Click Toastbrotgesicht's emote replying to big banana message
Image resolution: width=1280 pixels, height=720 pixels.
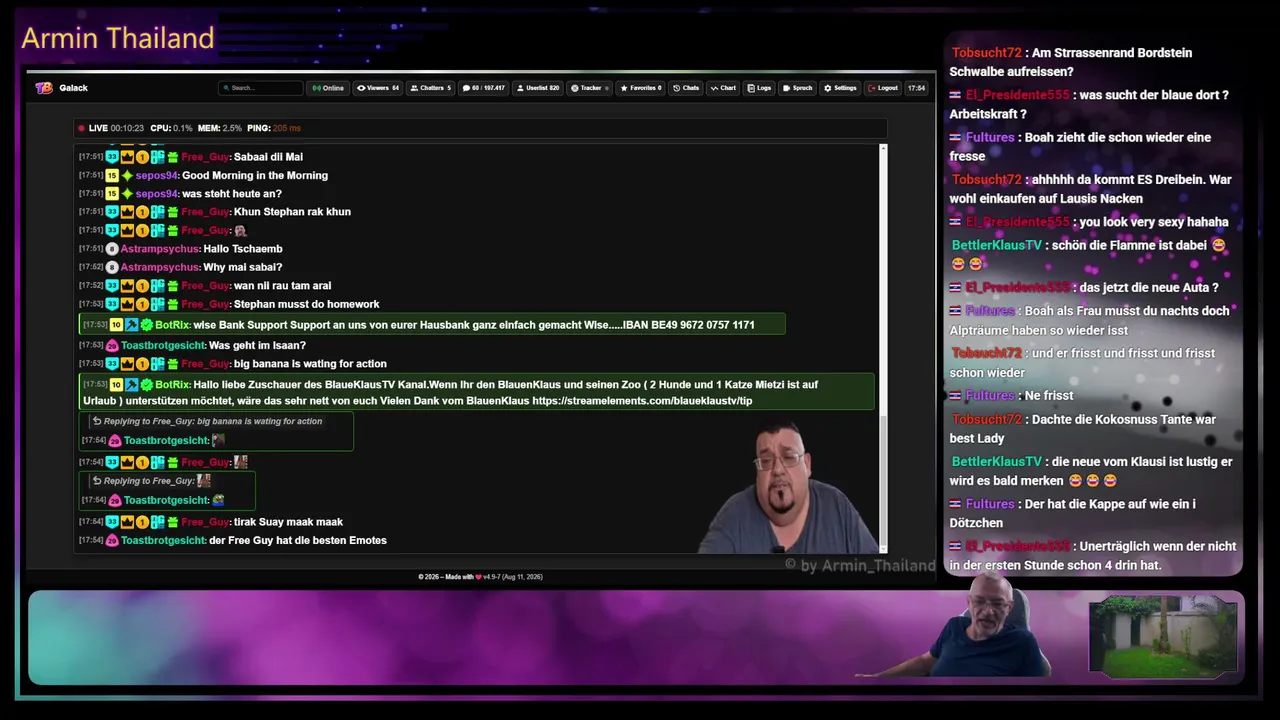point(218,440)
